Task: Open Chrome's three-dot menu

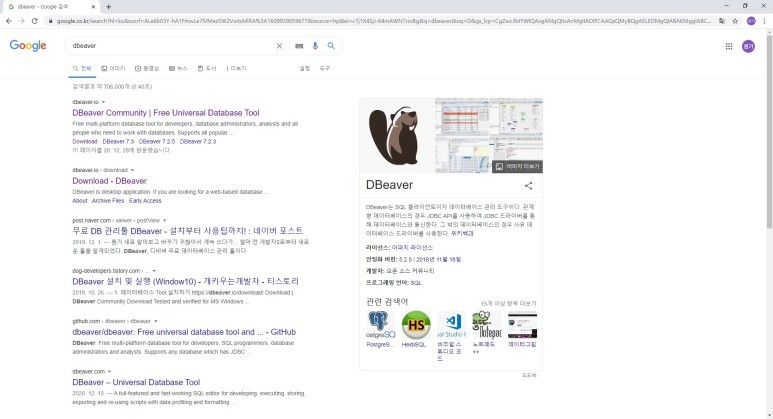Action: [765, 21]
